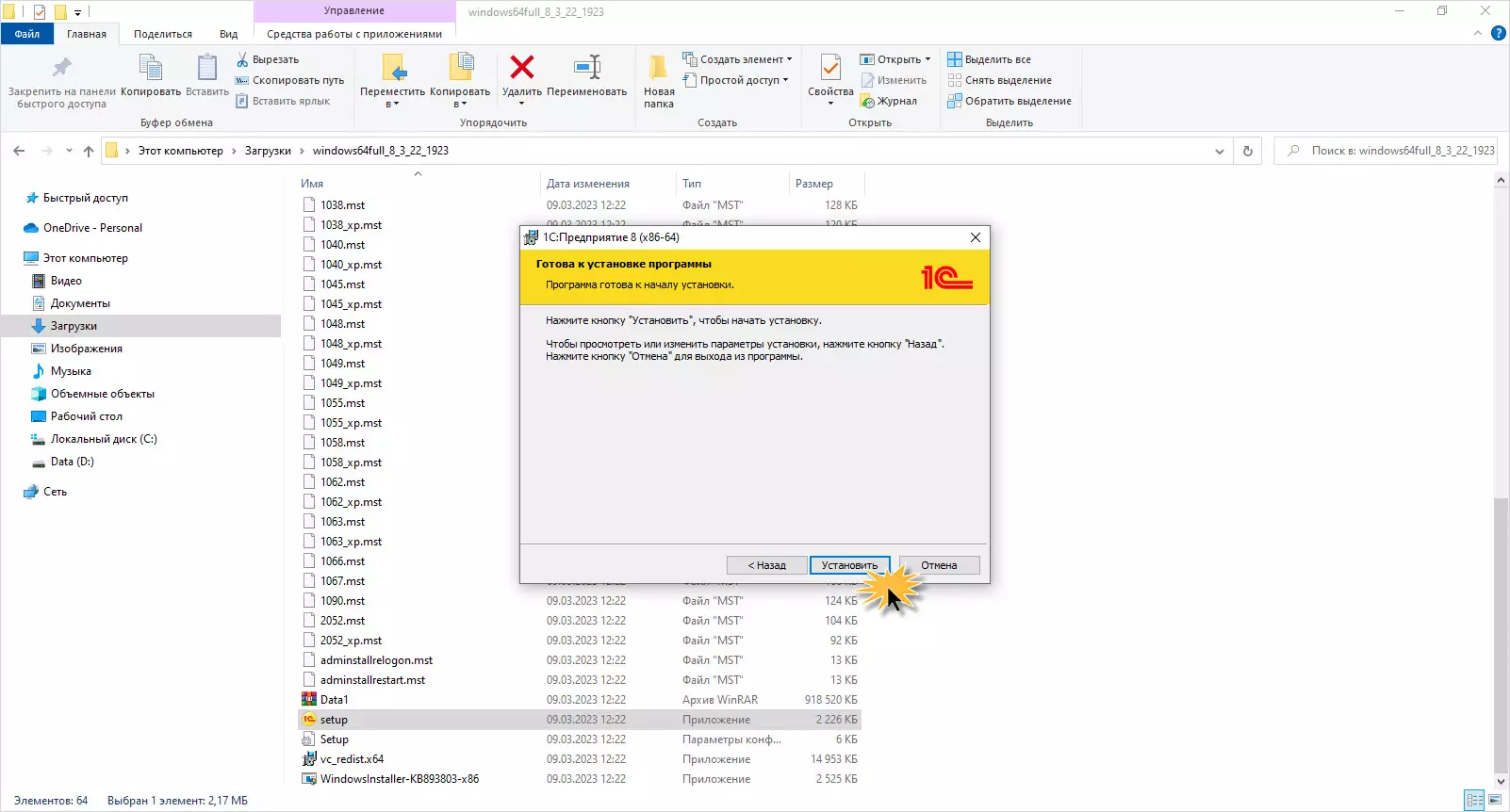Click Загрузки in the address breadcrumb
1510x812 pixels.
(268, 151)
